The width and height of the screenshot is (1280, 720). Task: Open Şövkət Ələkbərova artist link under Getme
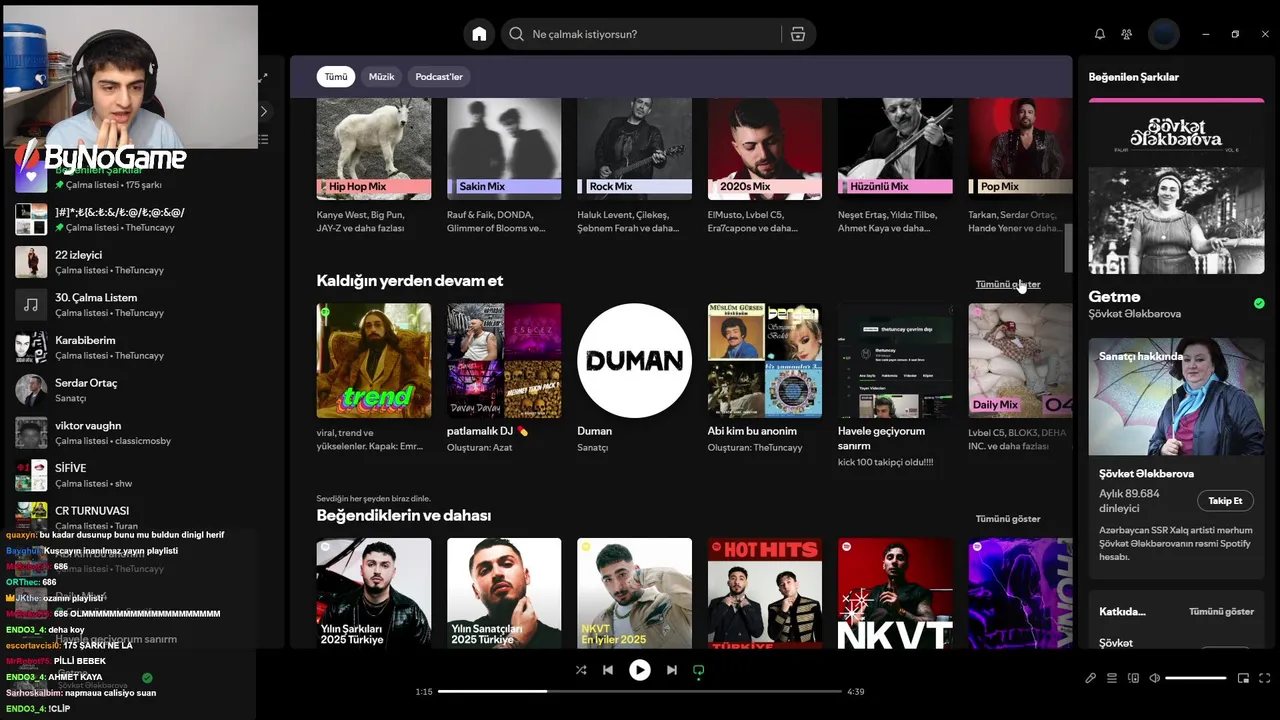pos(1134,314)
